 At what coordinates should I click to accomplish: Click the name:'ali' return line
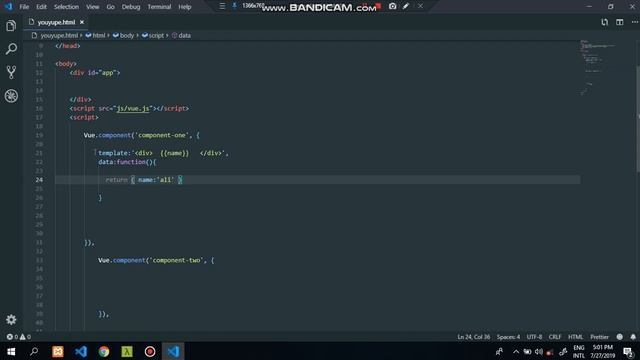point(144,180)
